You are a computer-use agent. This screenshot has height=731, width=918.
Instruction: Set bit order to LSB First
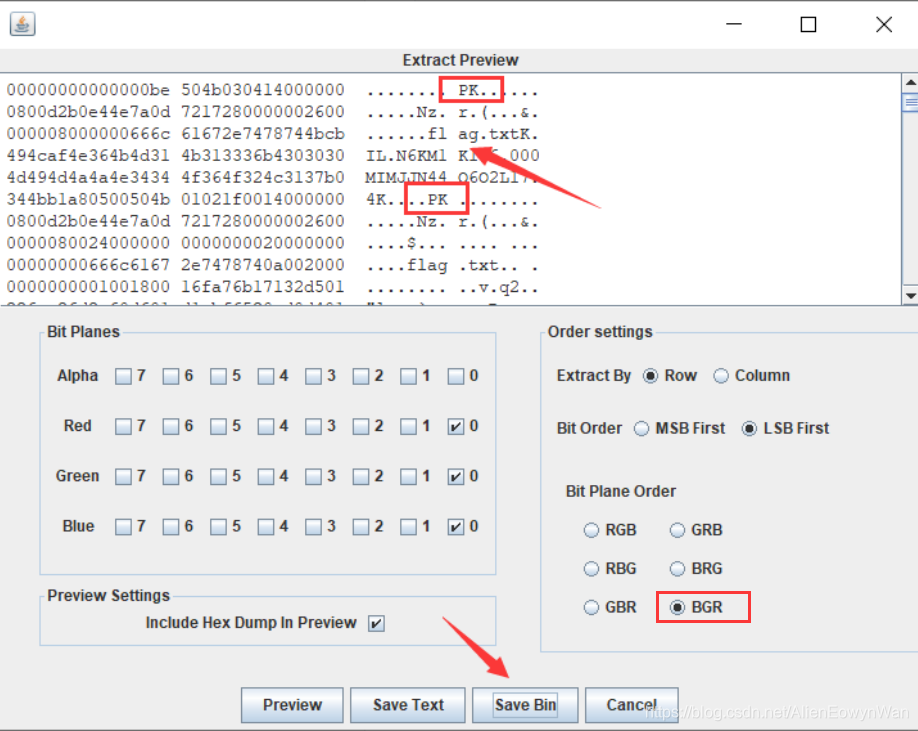tap(749, 428)
